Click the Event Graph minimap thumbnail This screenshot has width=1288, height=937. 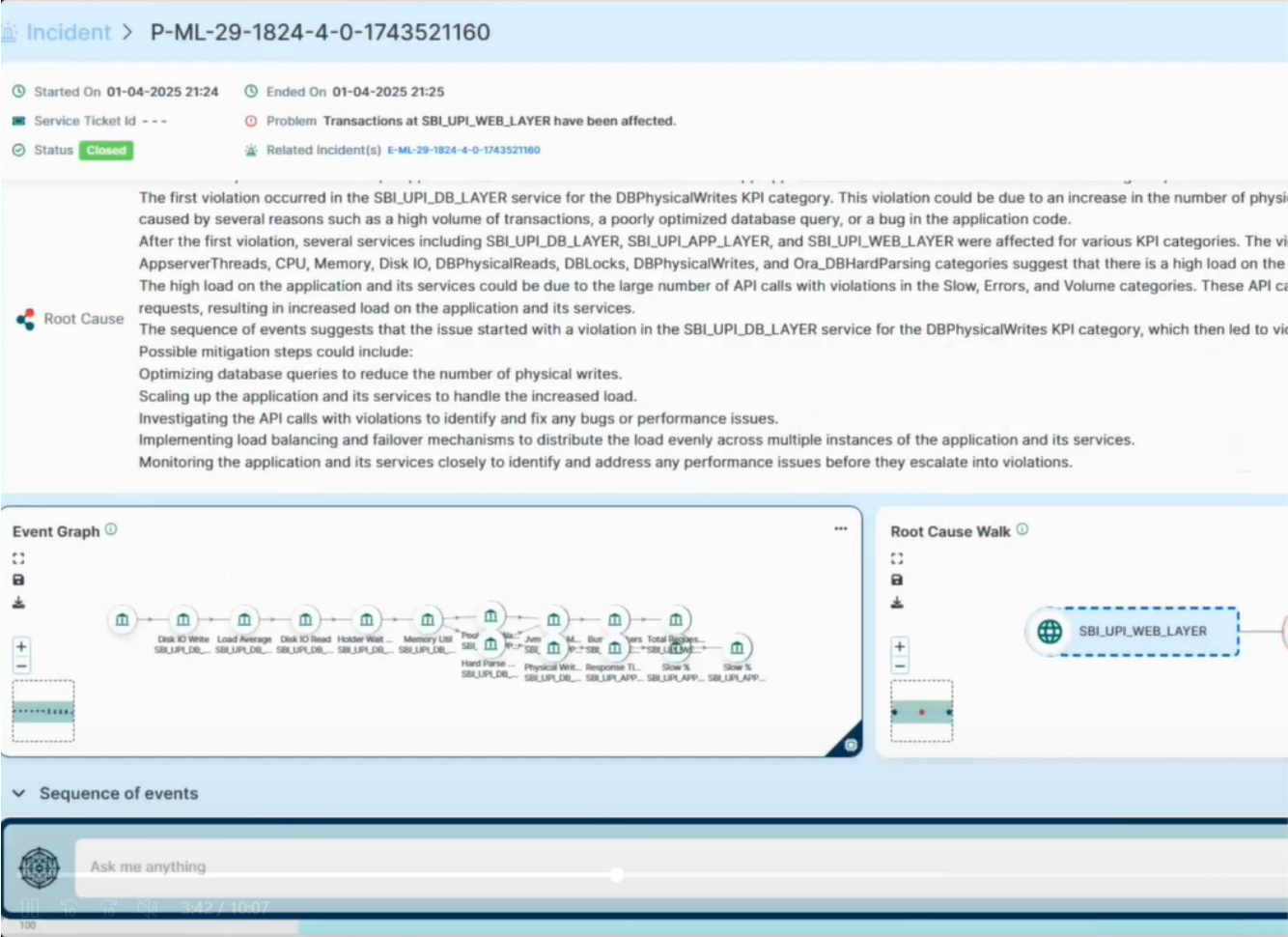tap(43, 711)
